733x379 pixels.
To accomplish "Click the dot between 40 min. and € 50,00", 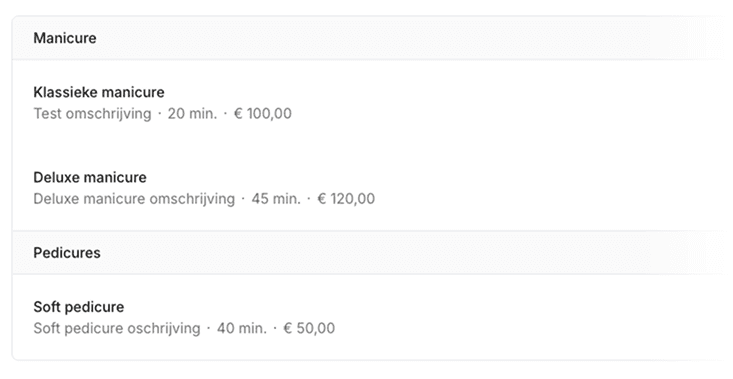I will tap(275, 328).
